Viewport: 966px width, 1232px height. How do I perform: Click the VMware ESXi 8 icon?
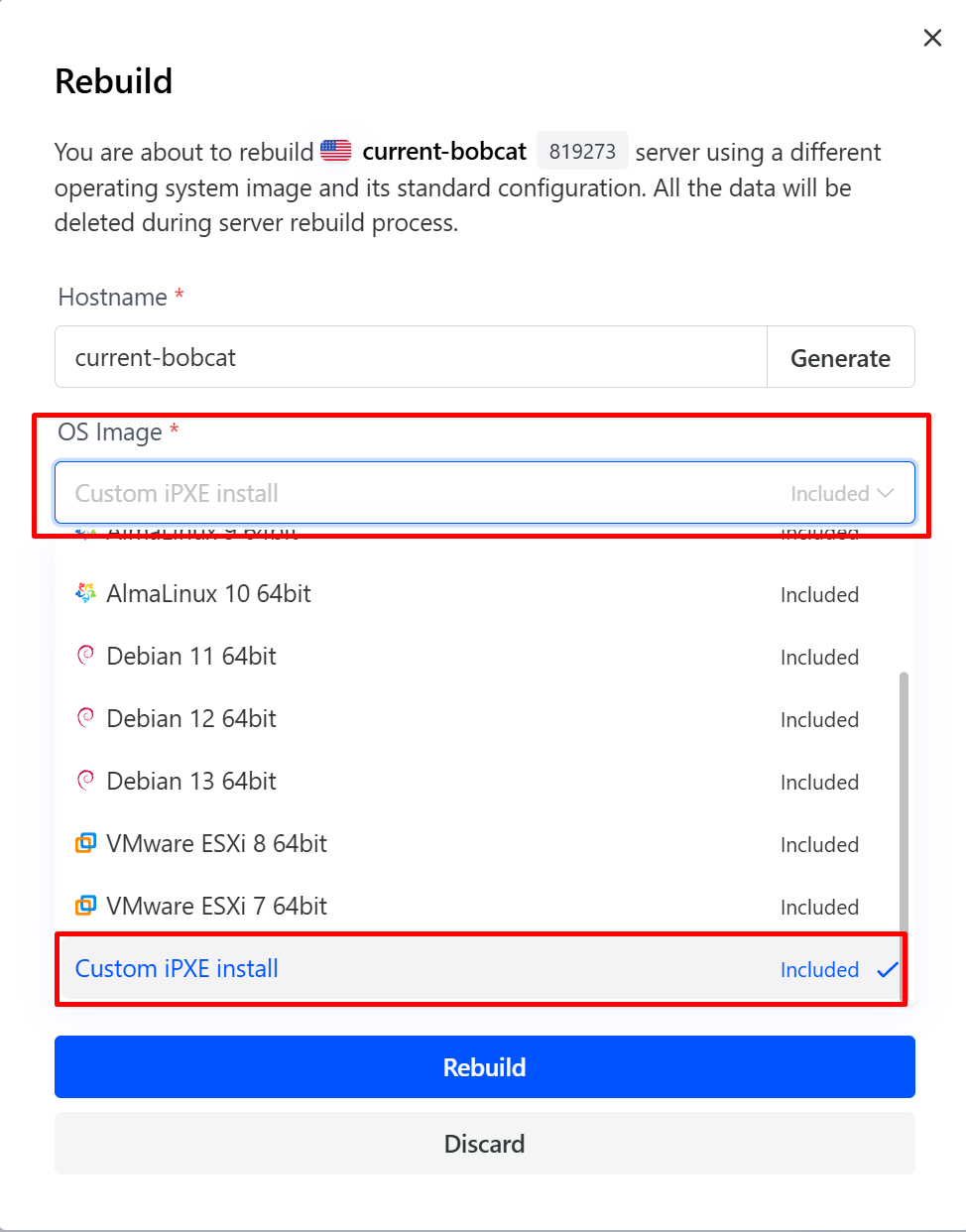pos(86,843)
